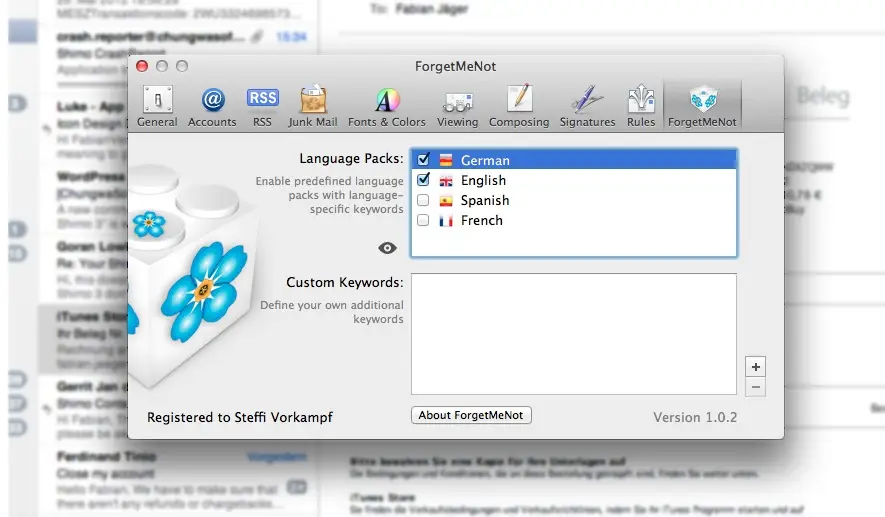The image size is (885, 517).
Task: Open Fonts & Colors preferences
Action: click(387, 106)
